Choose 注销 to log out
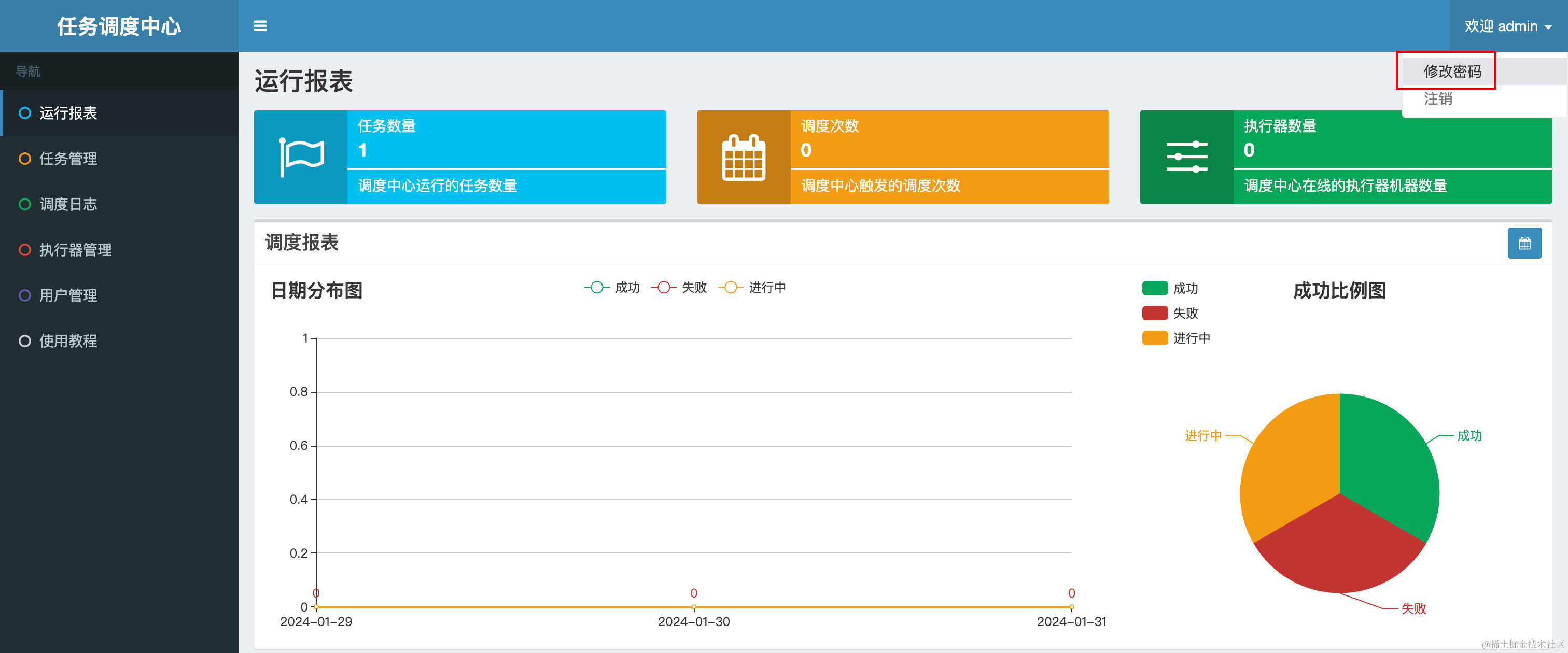Screen dimensions: 1568x653 1438,98
